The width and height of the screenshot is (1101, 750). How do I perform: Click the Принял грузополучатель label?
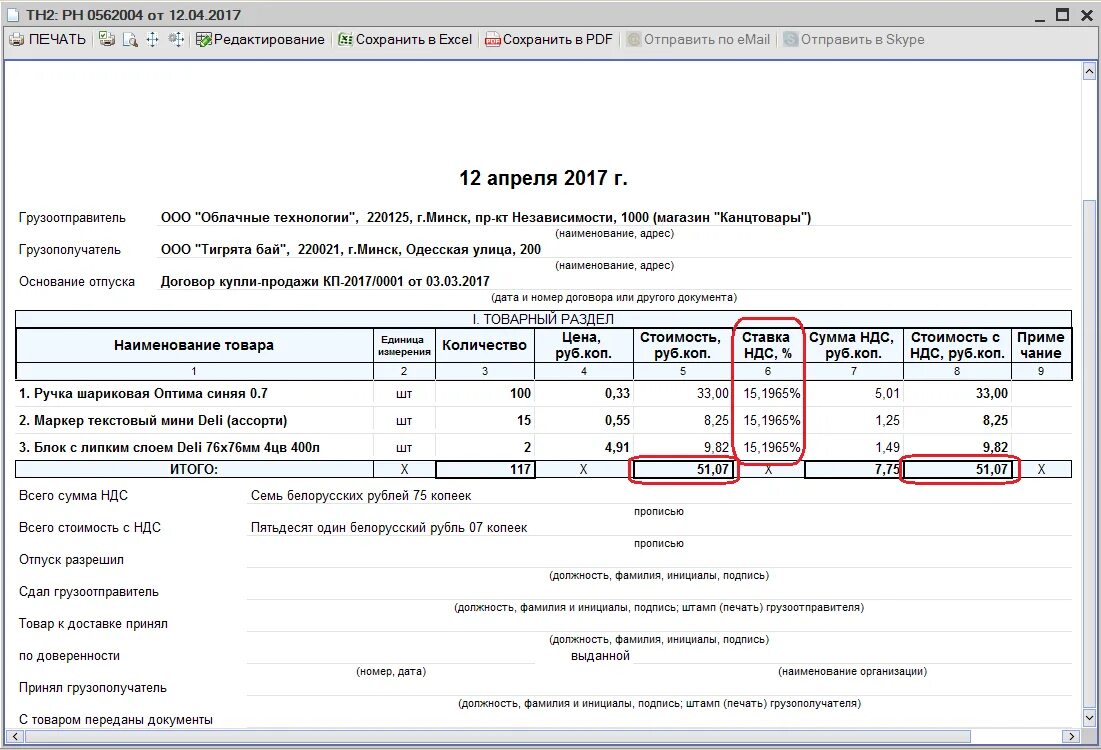pos(93,688)
